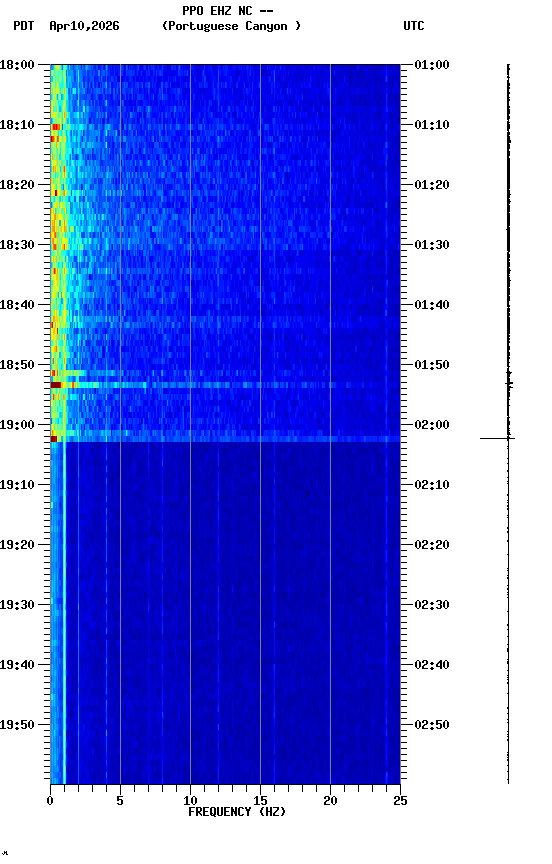Click the '18:40' PDT time label
552x864 pixels.
[x=17, y=305]
